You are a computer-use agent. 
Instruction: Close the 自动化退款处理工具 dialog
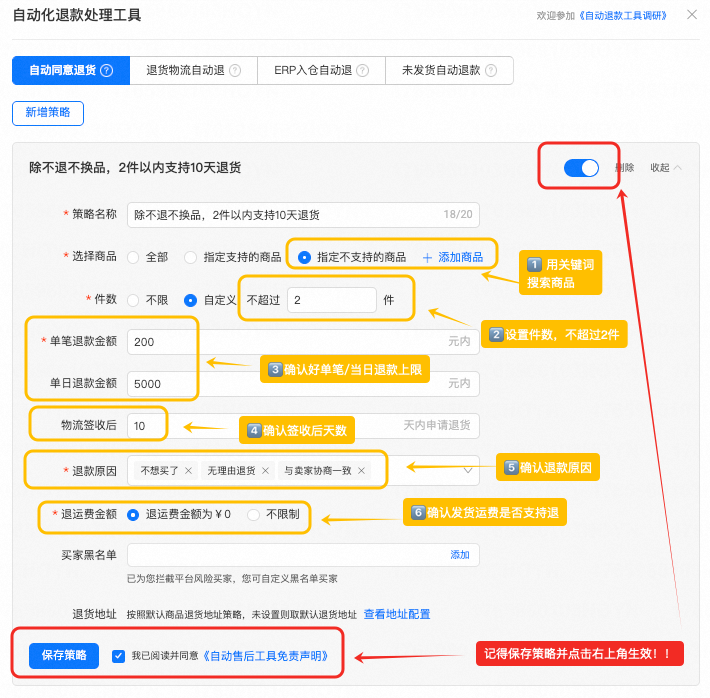pos(691,15)
